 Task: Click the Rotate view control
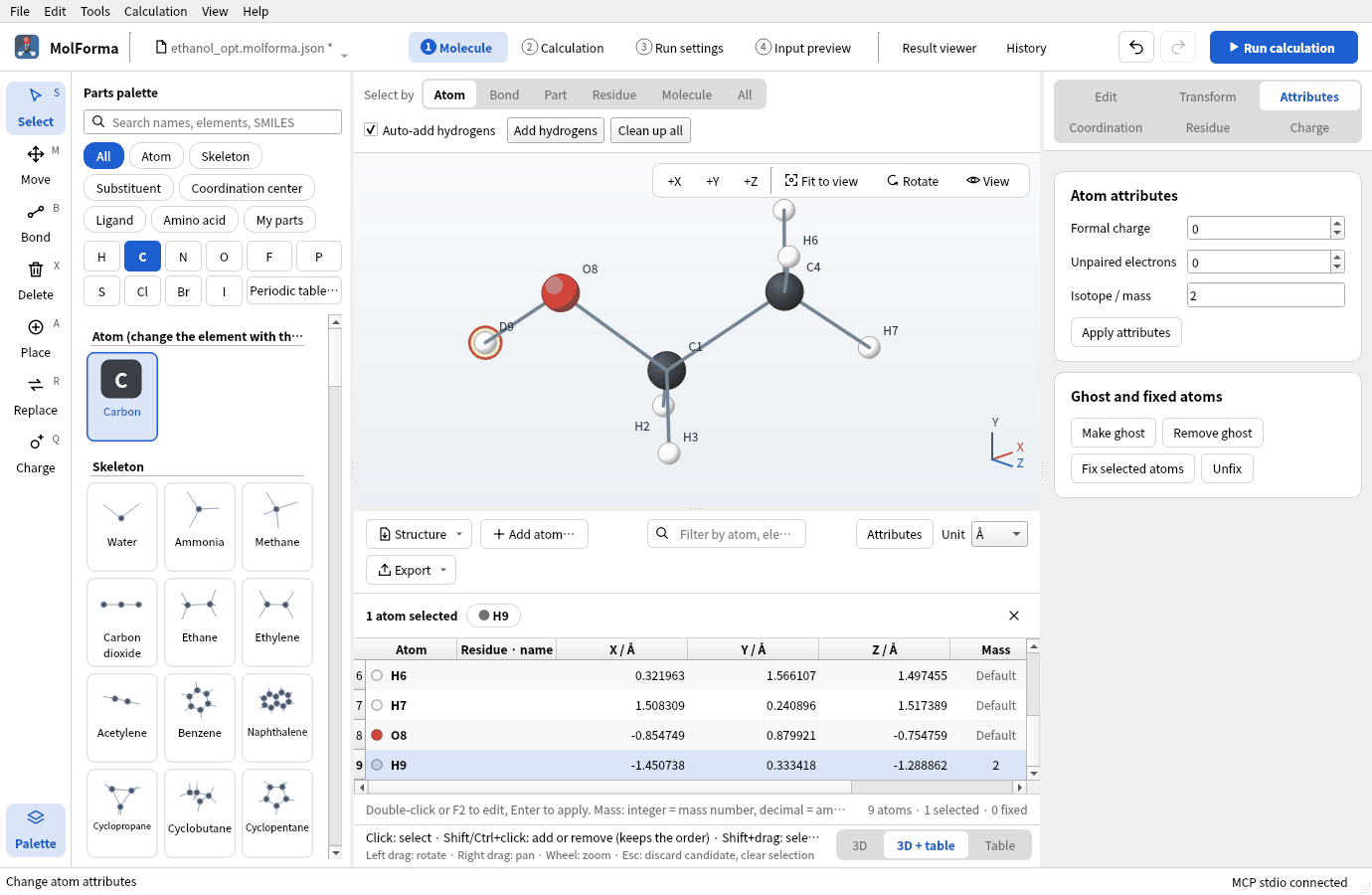pos(913,181)
